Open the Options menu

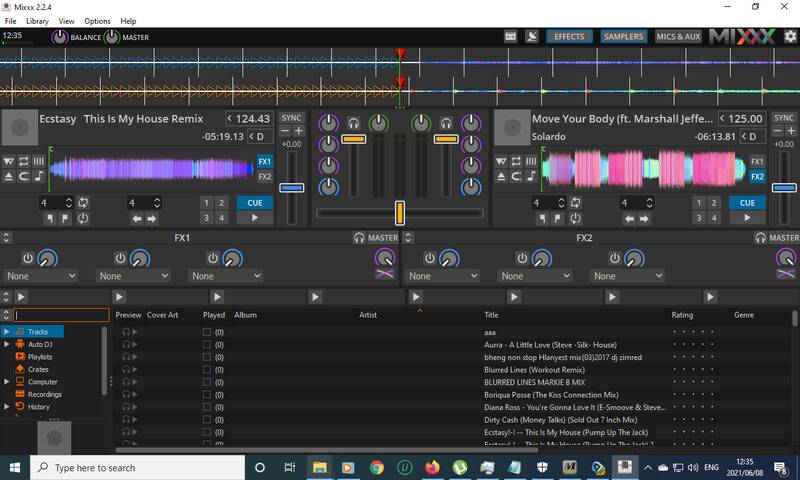click(x=97, y=21)
